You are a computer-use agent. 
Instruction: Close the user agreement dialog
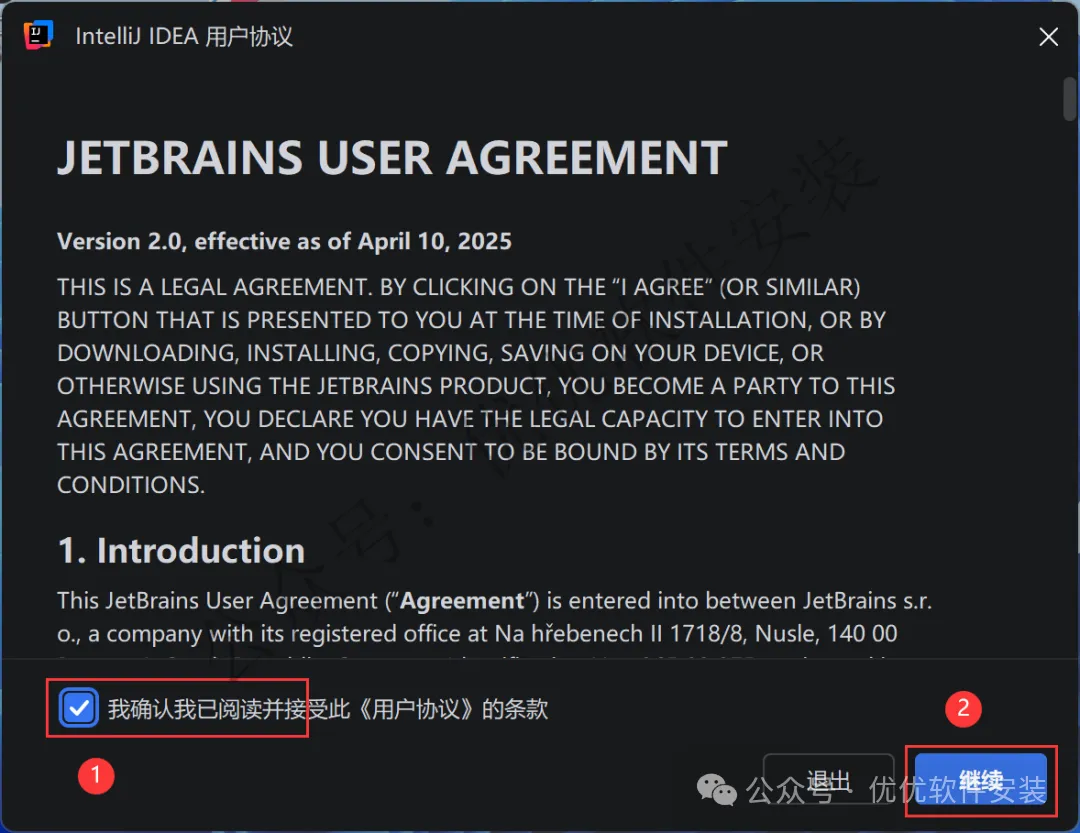[x=1048, y=37]
